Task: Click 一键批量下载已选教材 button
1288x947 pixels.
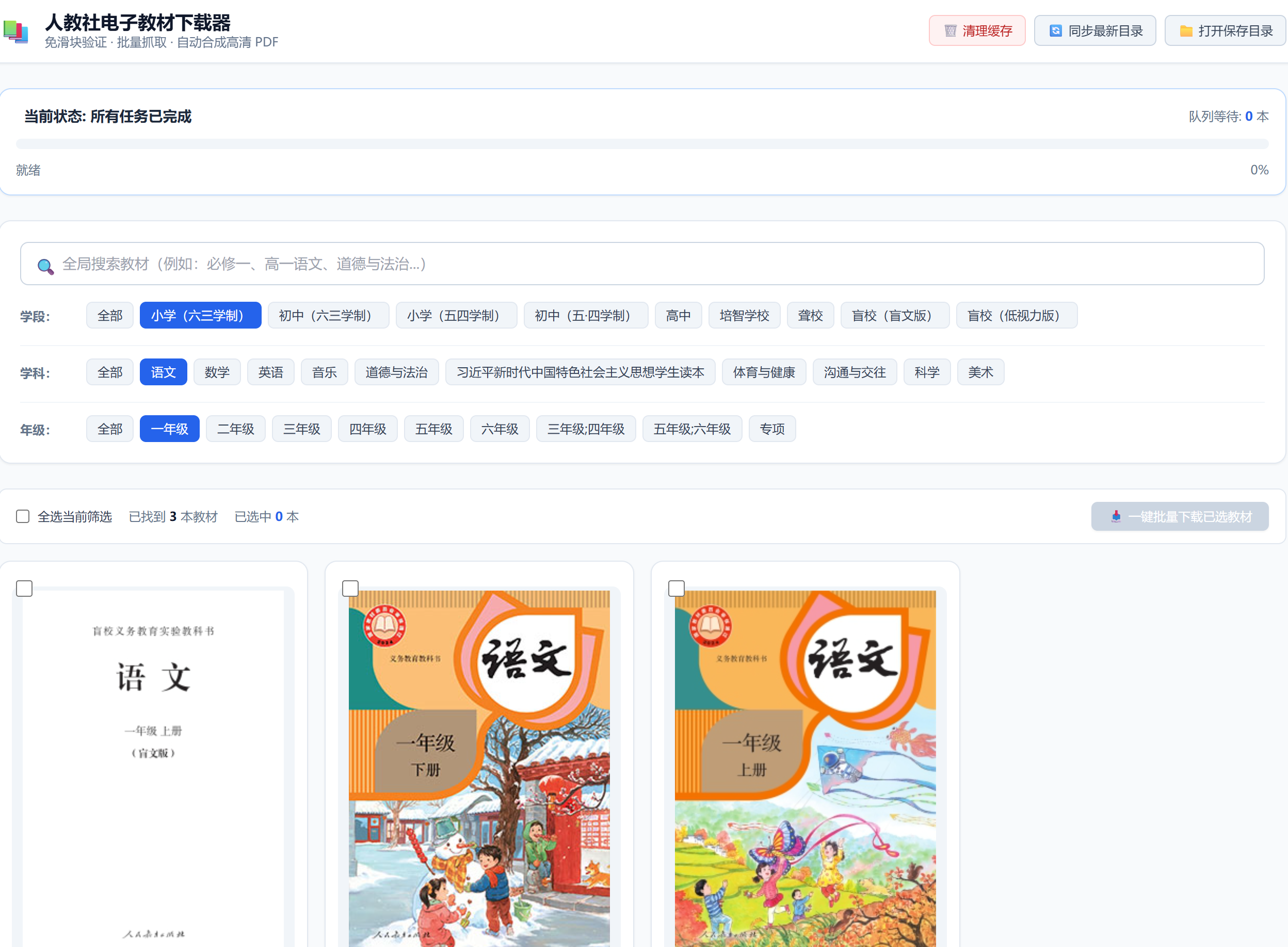Action: [x=1179, y=516]
